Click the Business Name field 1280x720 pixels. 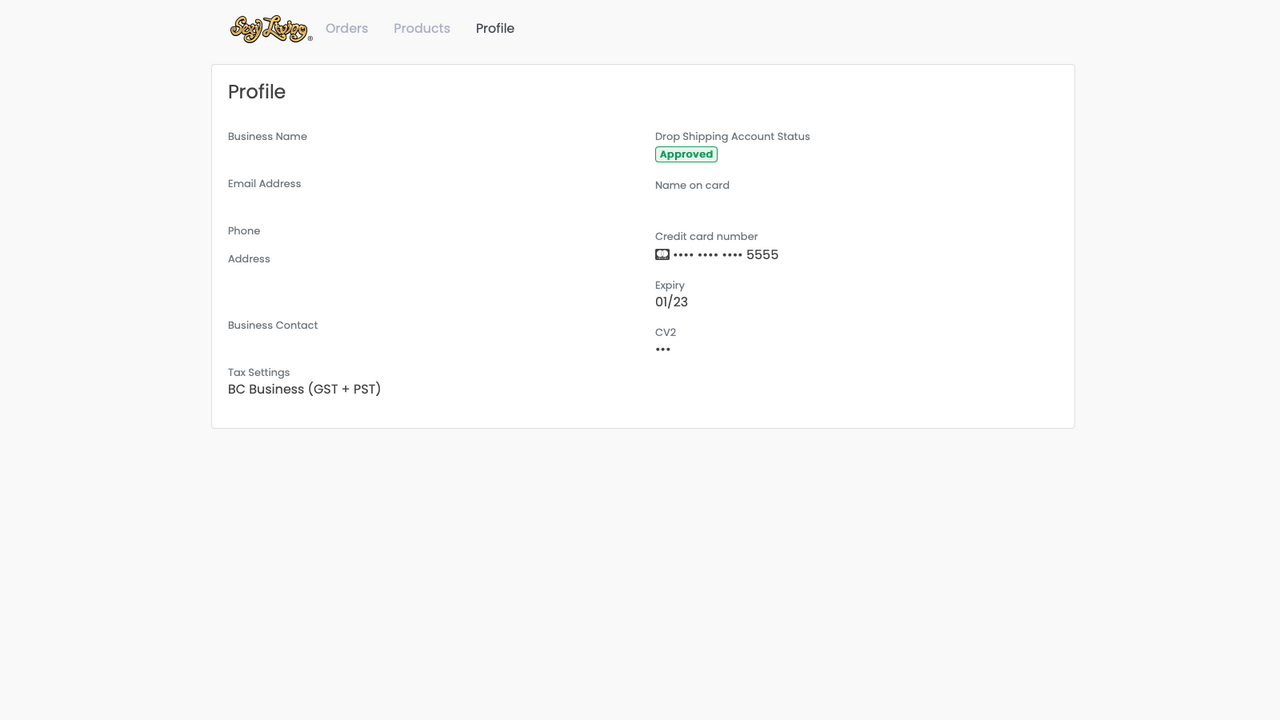click(267, 136)
